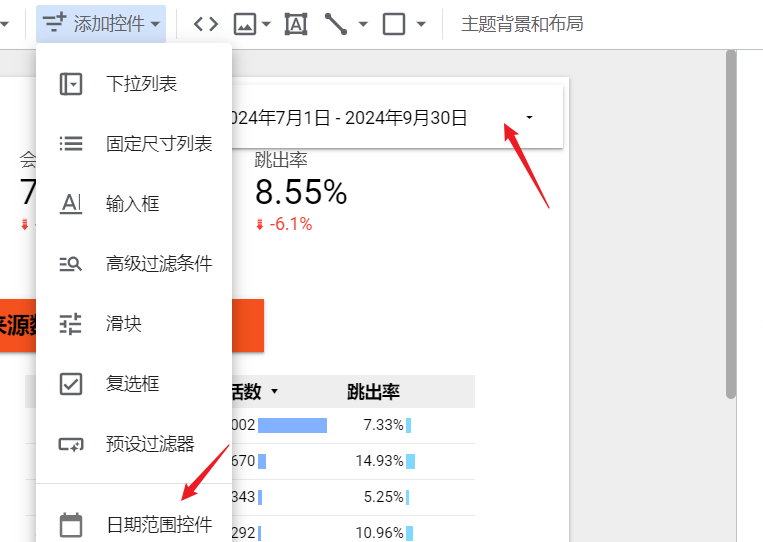Click the insert image icon

[x=245, y=23]
